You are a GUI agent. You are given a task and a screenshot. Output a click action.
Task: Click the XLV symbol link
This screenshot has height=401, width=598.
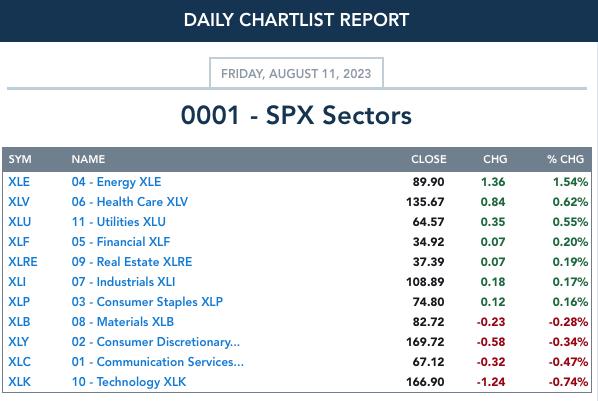pos(19,202)
